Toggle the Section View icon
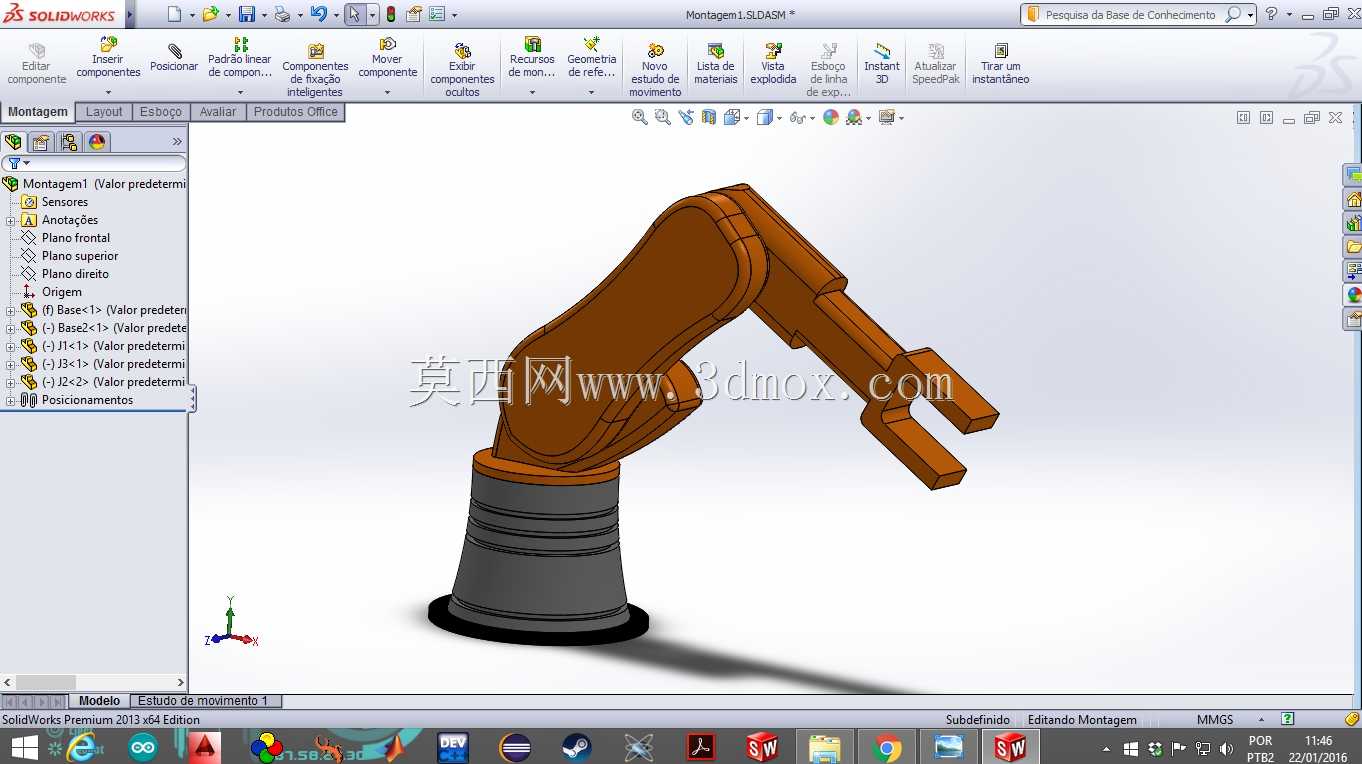Screen dimensions: 1362x764 coord(709,117)
